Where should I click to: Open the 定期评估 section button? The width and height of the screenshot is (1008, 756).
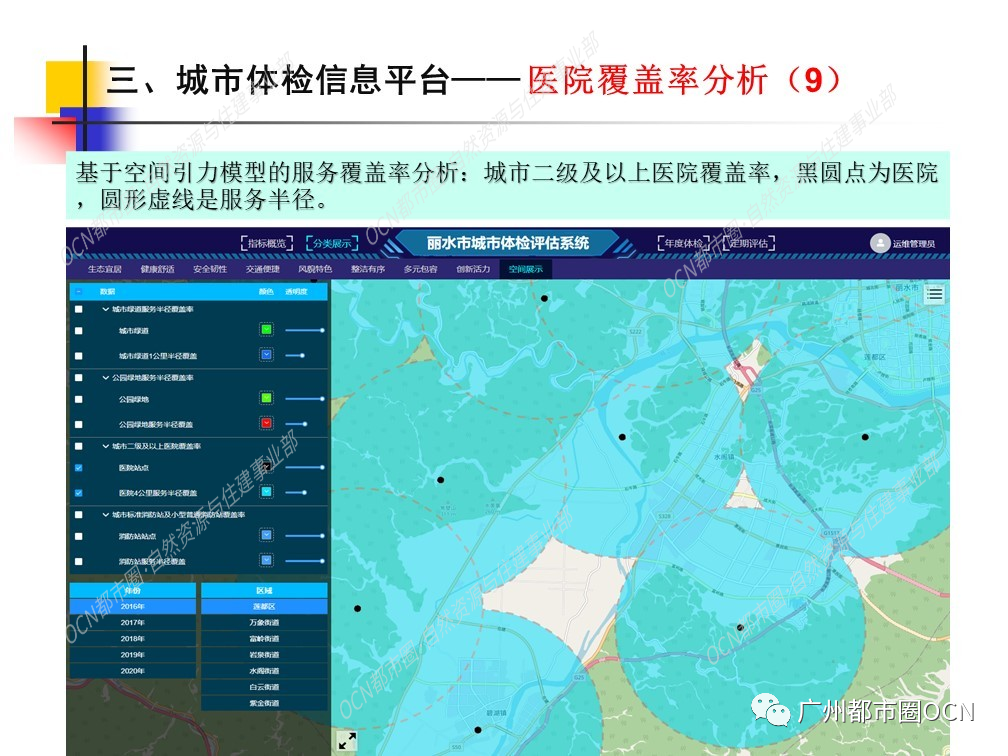click(749, 243)
